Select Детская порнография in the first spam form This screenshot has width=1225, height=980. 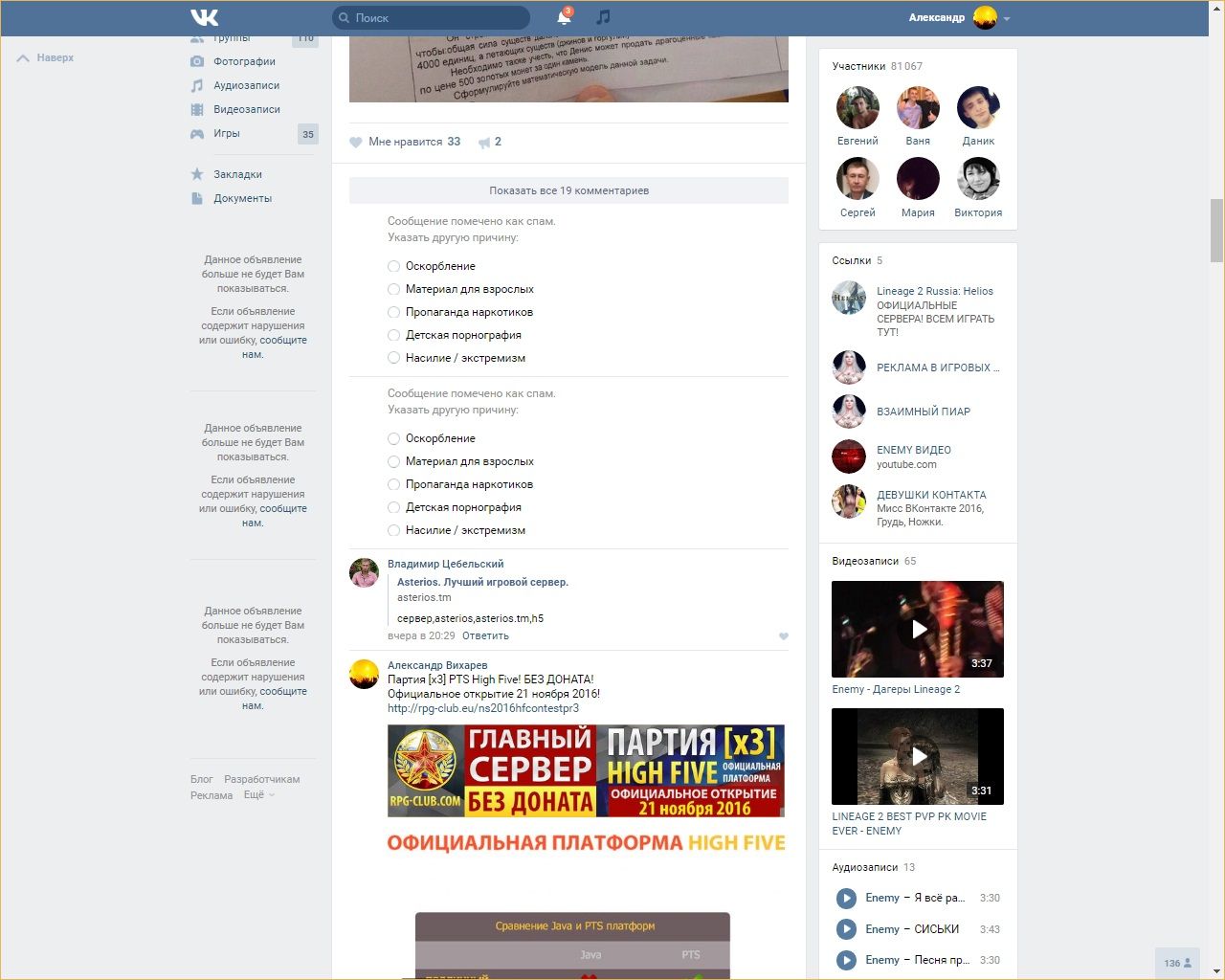click(x=393, y=335)
